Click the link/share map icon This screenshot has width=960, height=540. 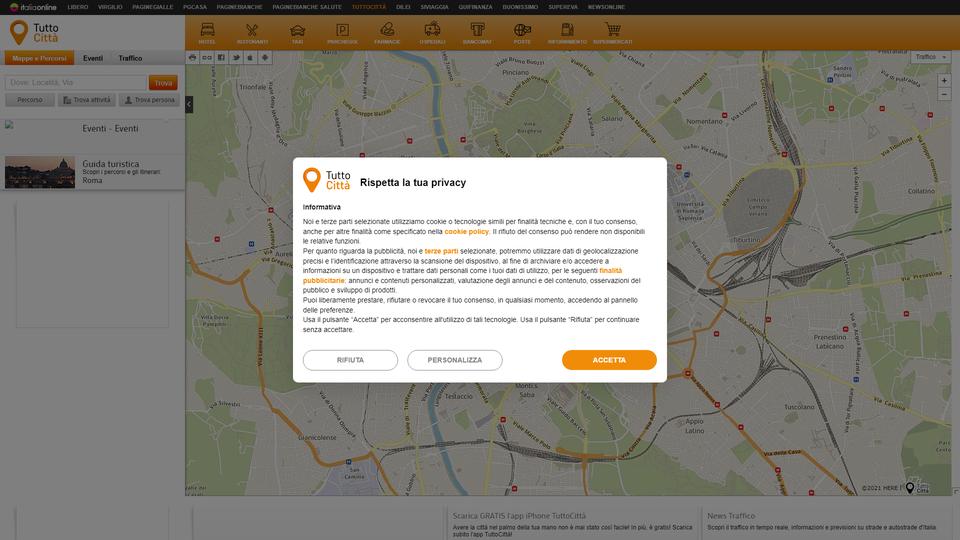pyautogui.click(x=207, y=58)
